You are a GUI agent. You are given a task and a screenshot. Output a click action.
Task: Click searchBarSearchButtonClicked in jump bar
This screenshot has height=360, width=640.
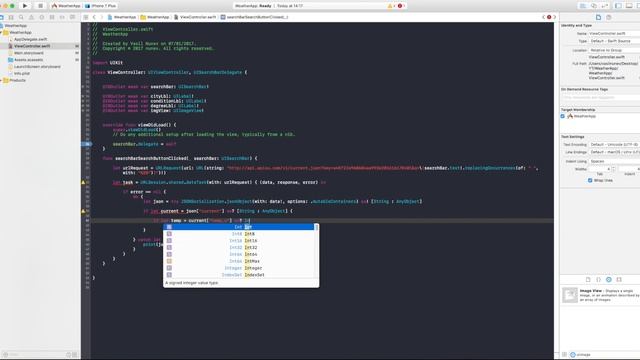coord(255,17)
